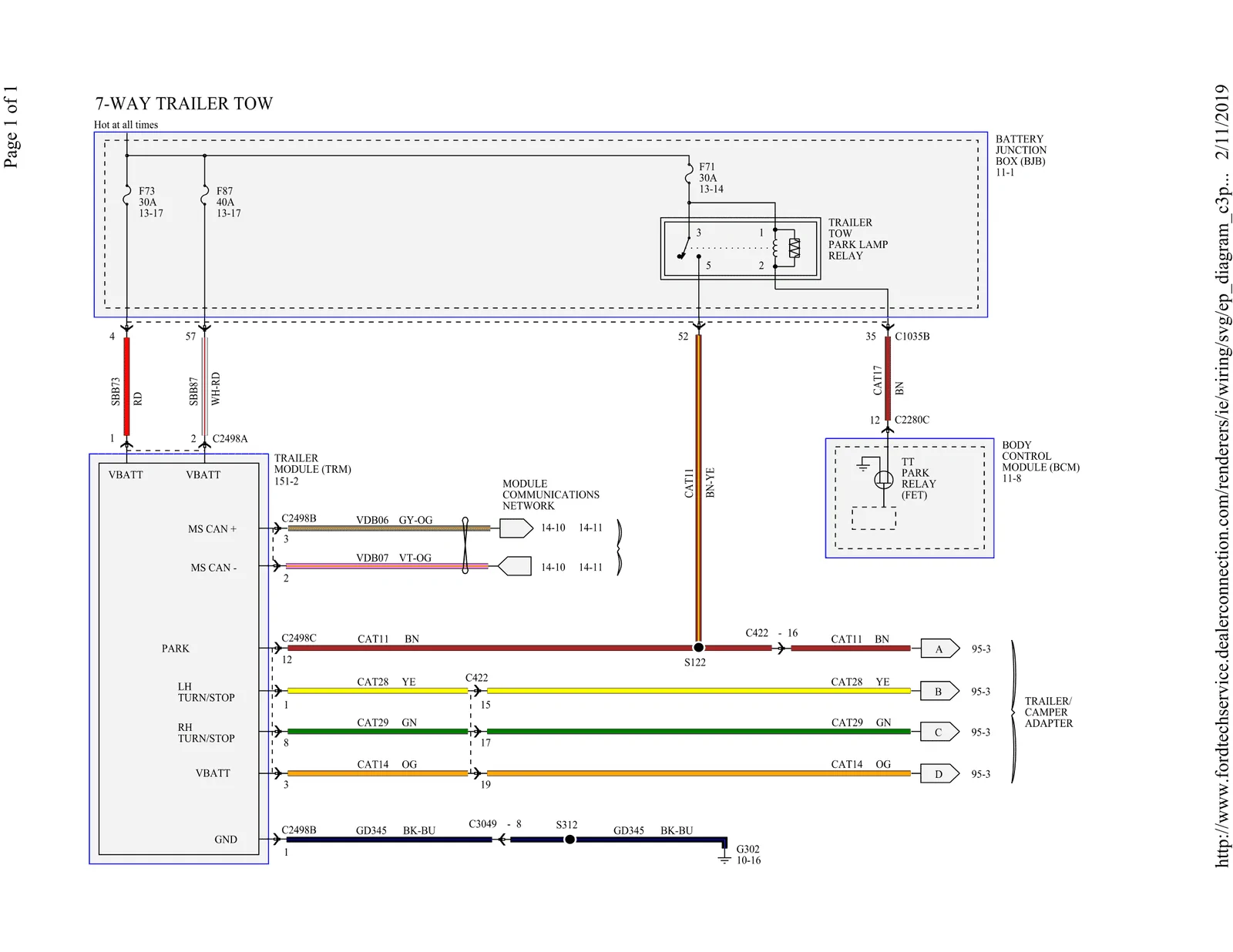Image resolution: width=1233 pixels, height=952 pixels.
Task: Click the 'MS CAN -' pin label
Action: [214, 568]
